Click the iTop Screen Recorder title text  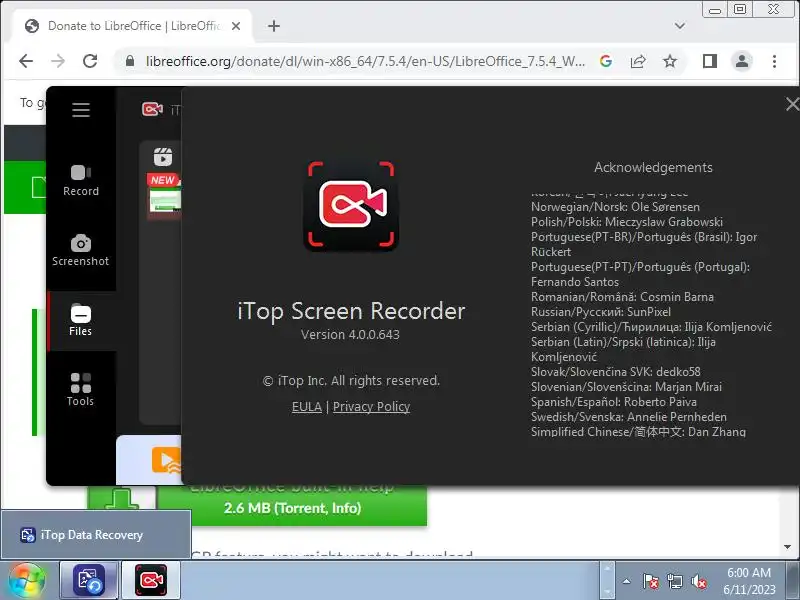pyautogui.click(x=351, y=311)
